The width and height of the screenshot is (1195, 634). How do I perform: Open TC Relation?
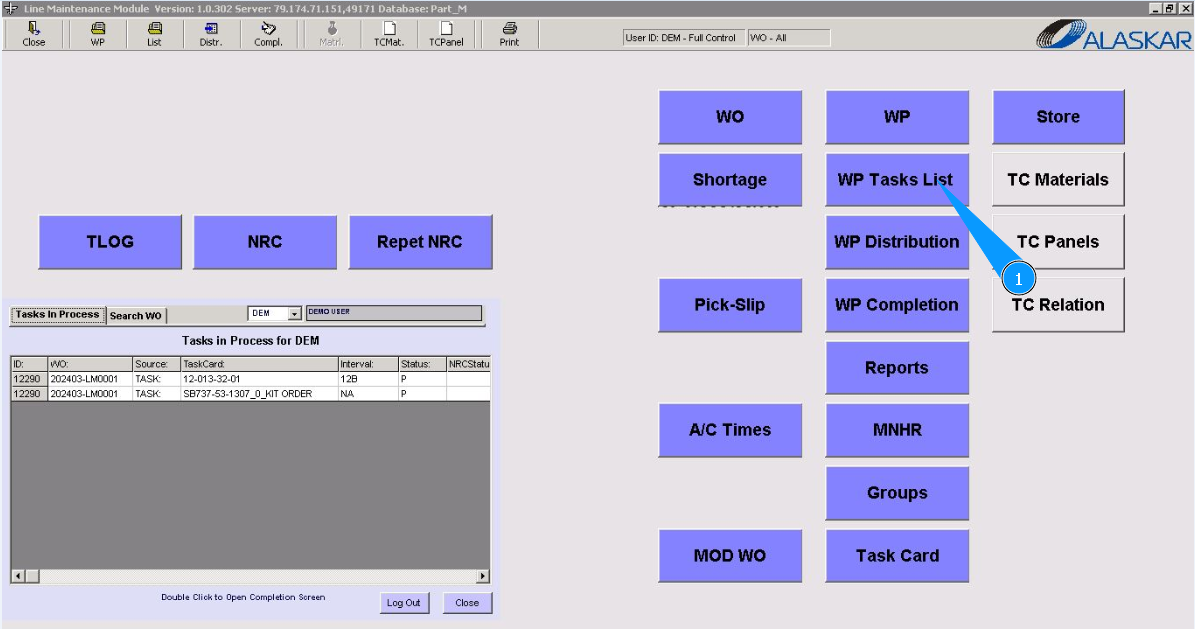click(1058, 305)
